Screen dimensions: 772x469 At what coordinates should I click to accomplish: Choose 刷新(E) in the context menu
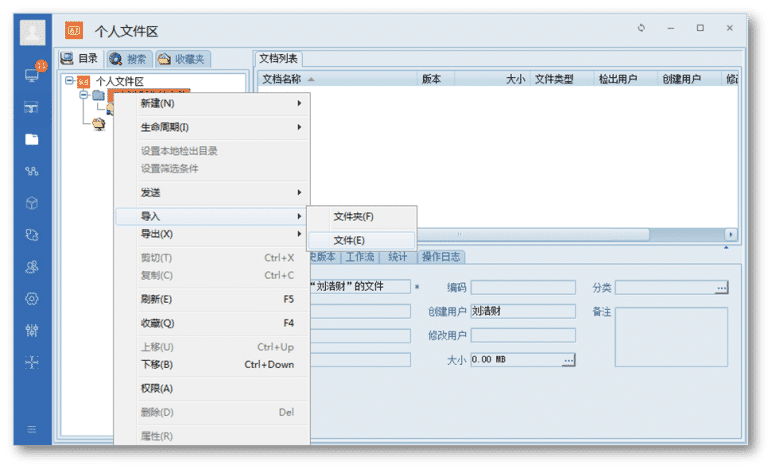(212, 299)
